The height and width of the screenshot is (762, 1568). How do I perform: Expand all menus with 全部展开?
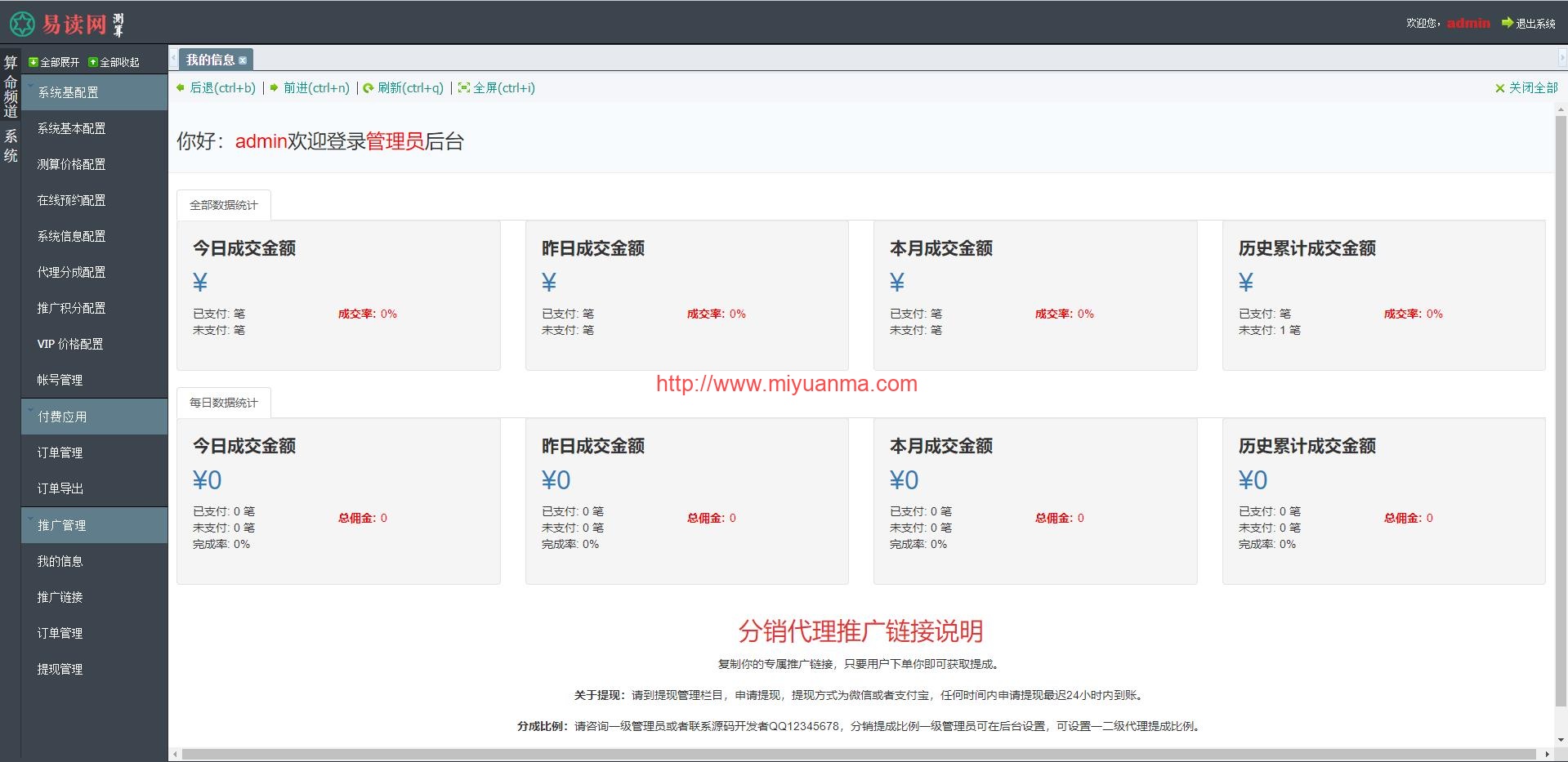54,62
